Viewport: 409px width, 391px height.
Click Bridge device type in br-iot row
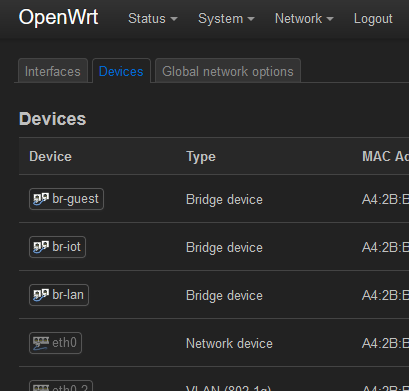pos(224,248)
